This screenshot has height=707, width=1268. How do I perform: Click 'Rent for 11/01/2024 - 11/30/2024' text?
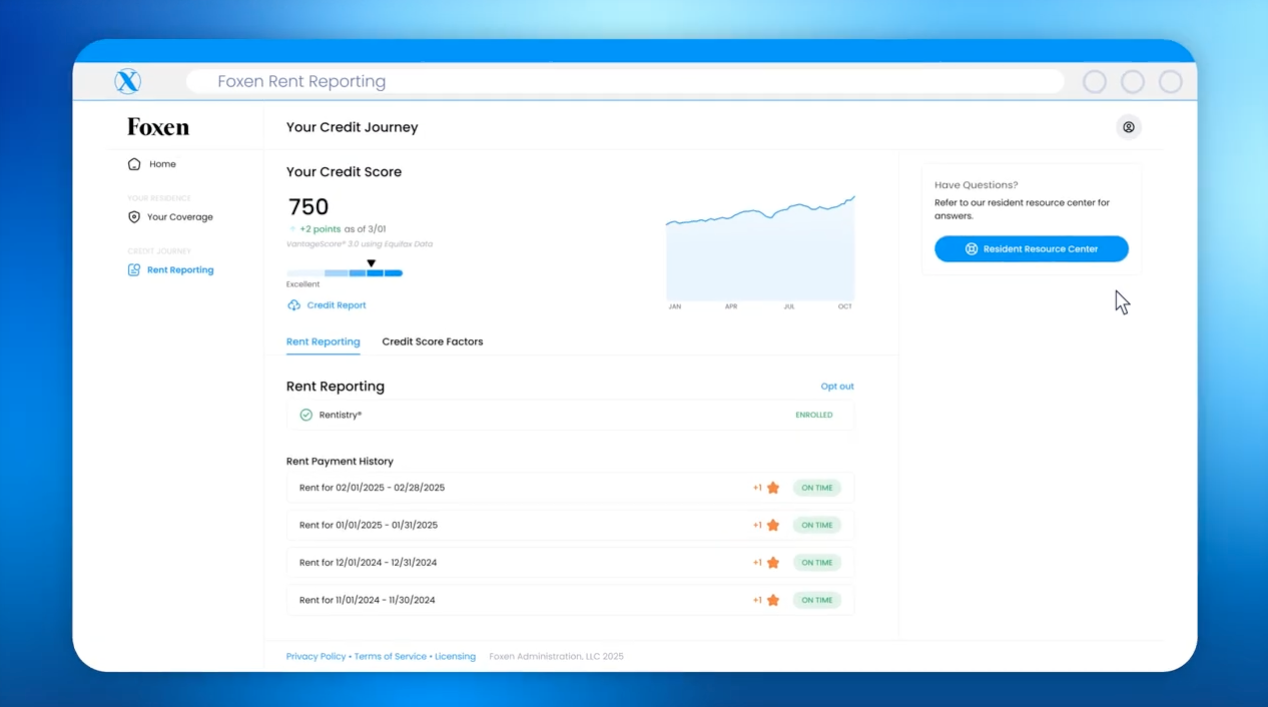[x=367, y=600]
